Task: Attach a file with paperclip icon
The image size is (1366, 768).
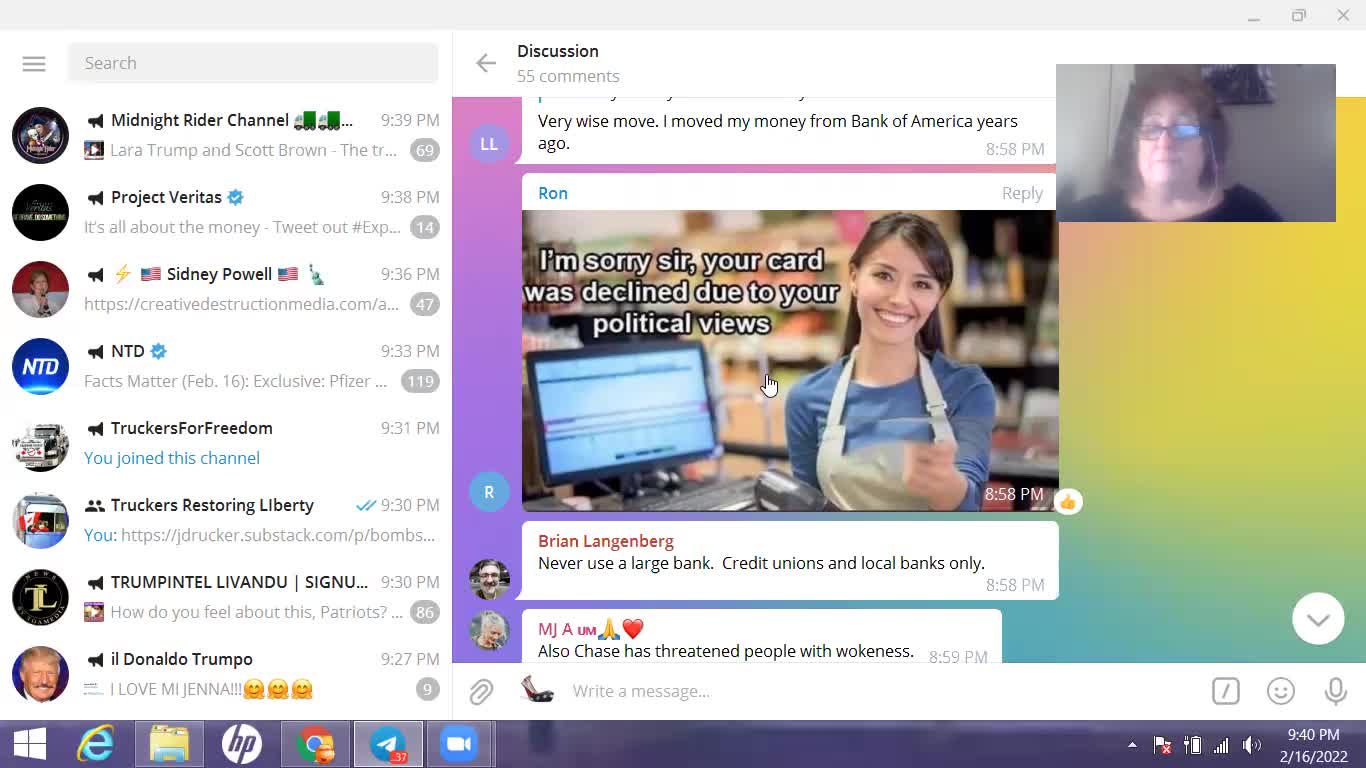Action: click(x=481, y=691)
